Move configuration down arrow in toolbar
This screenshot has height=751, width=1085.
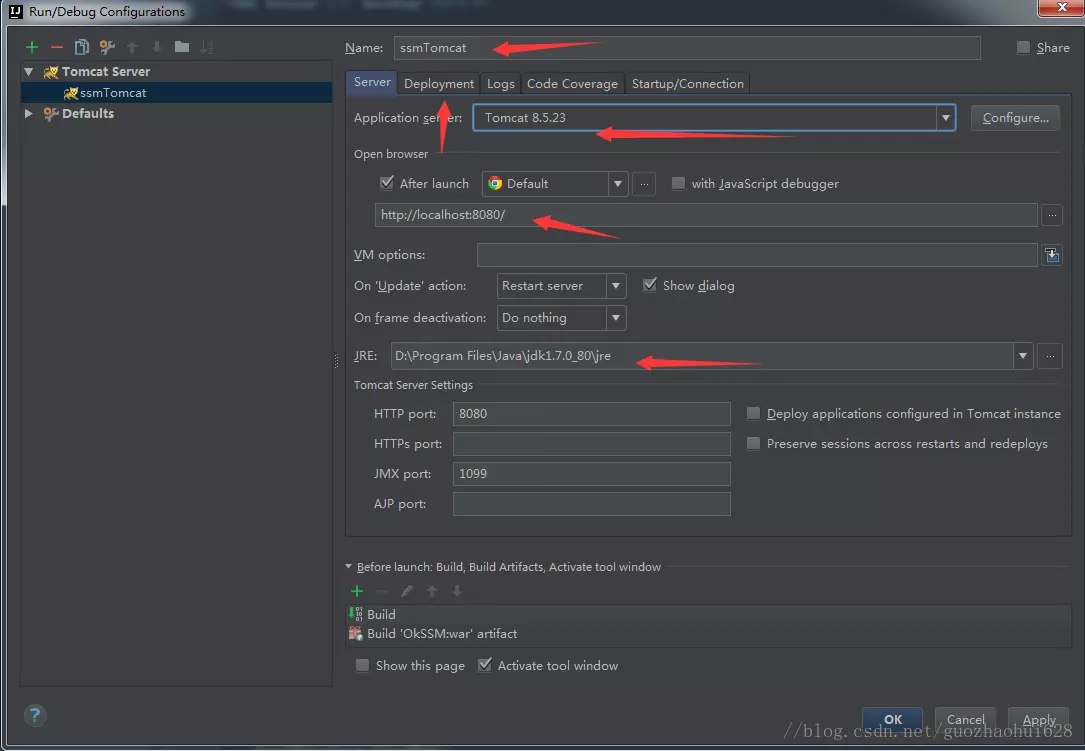[156, 47]
